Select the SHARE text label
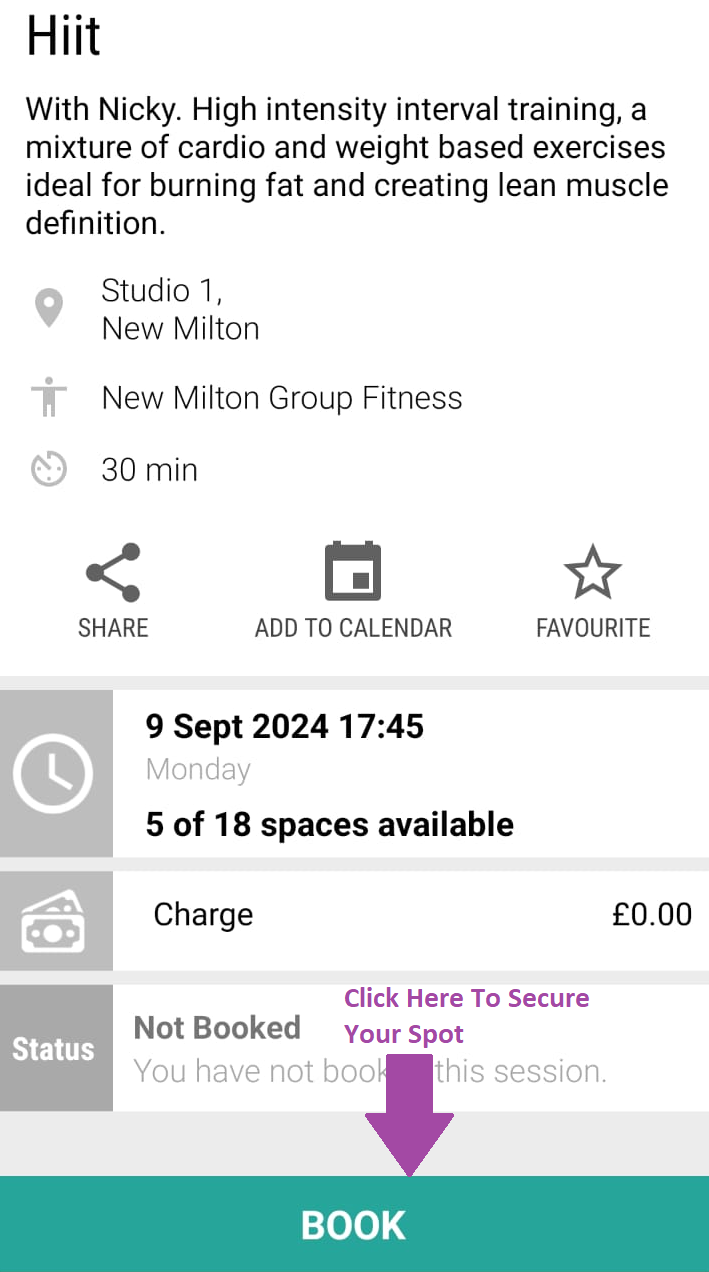 [113, 628]
